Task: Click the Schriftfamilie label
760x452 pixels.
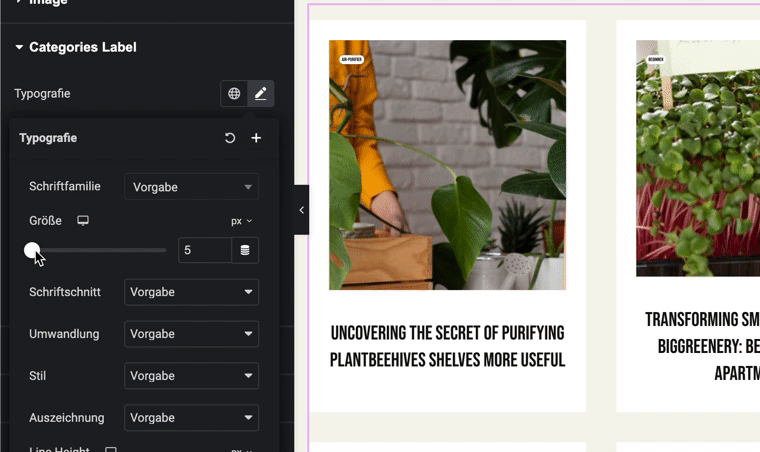Action: (x=65, y=187)
